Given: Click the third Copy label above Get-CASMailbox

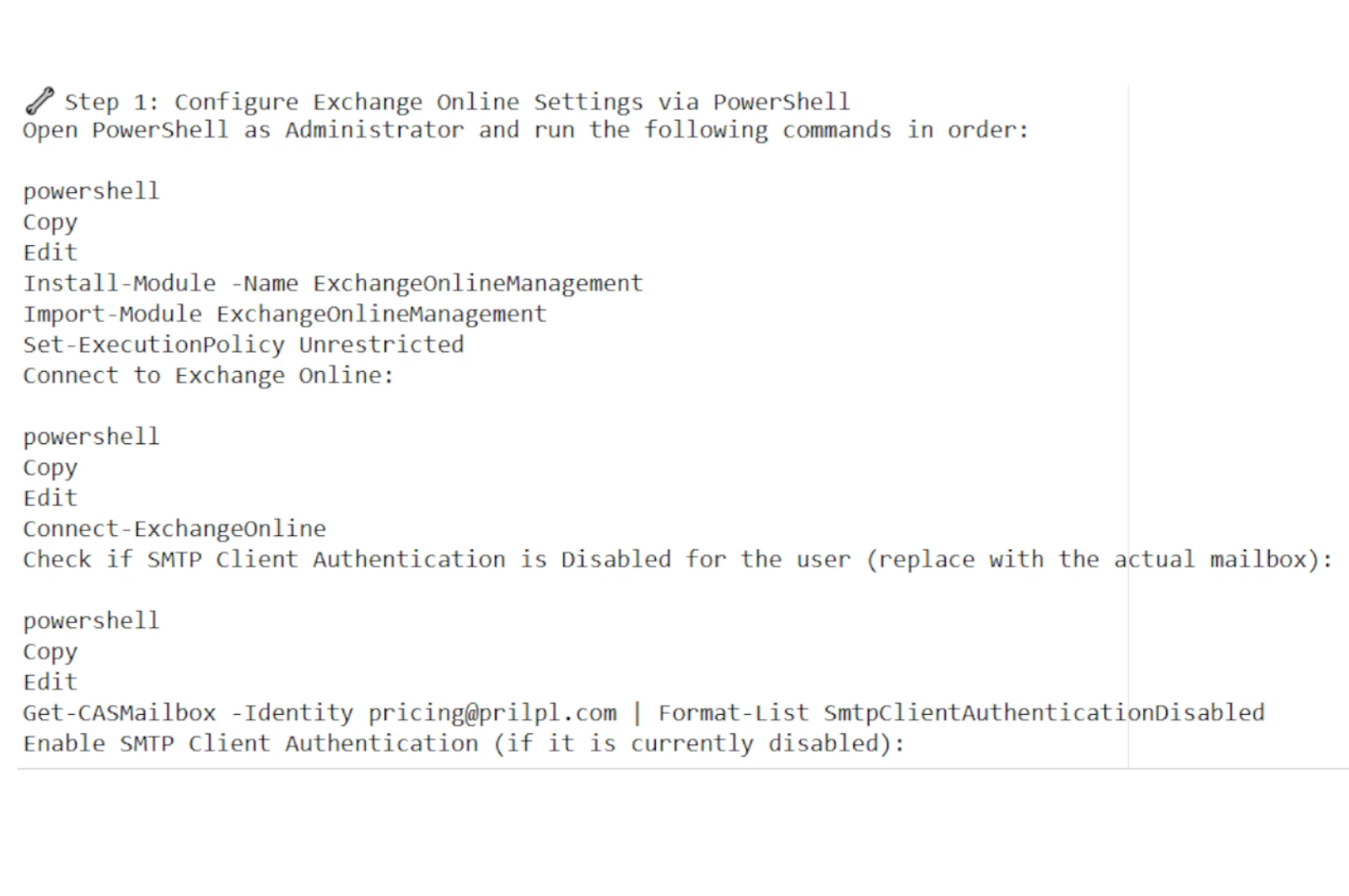Looking at the screenshot, I should 50,652.
